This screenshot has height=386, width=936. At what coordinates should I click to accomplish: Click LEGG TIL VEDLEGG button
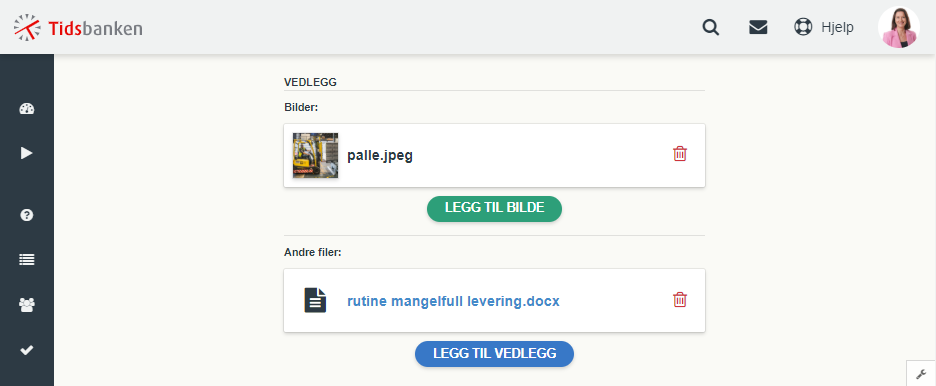[x=494, y=353]
